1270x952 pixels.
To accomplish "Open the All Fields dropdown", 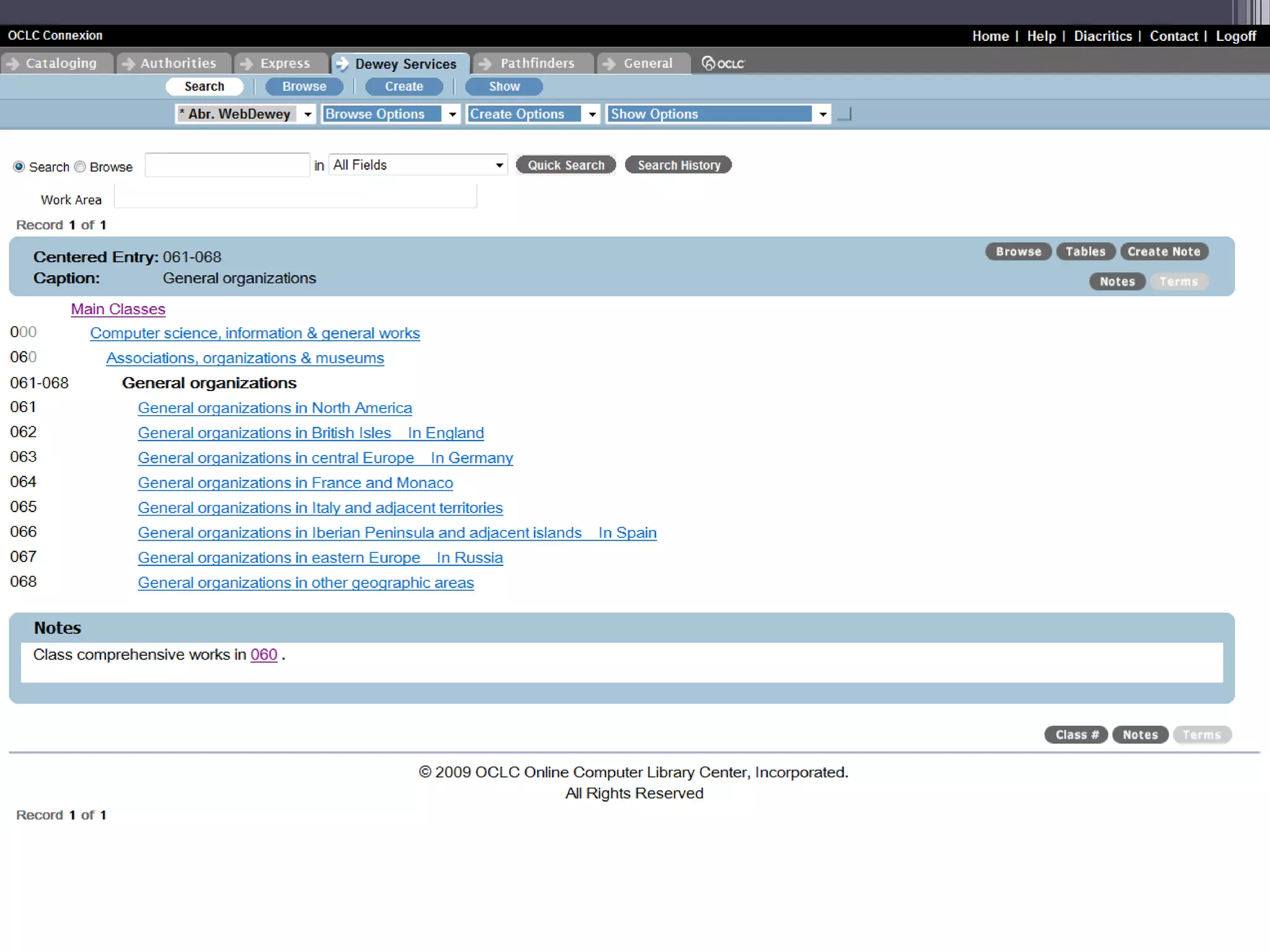I will point(418,165).
